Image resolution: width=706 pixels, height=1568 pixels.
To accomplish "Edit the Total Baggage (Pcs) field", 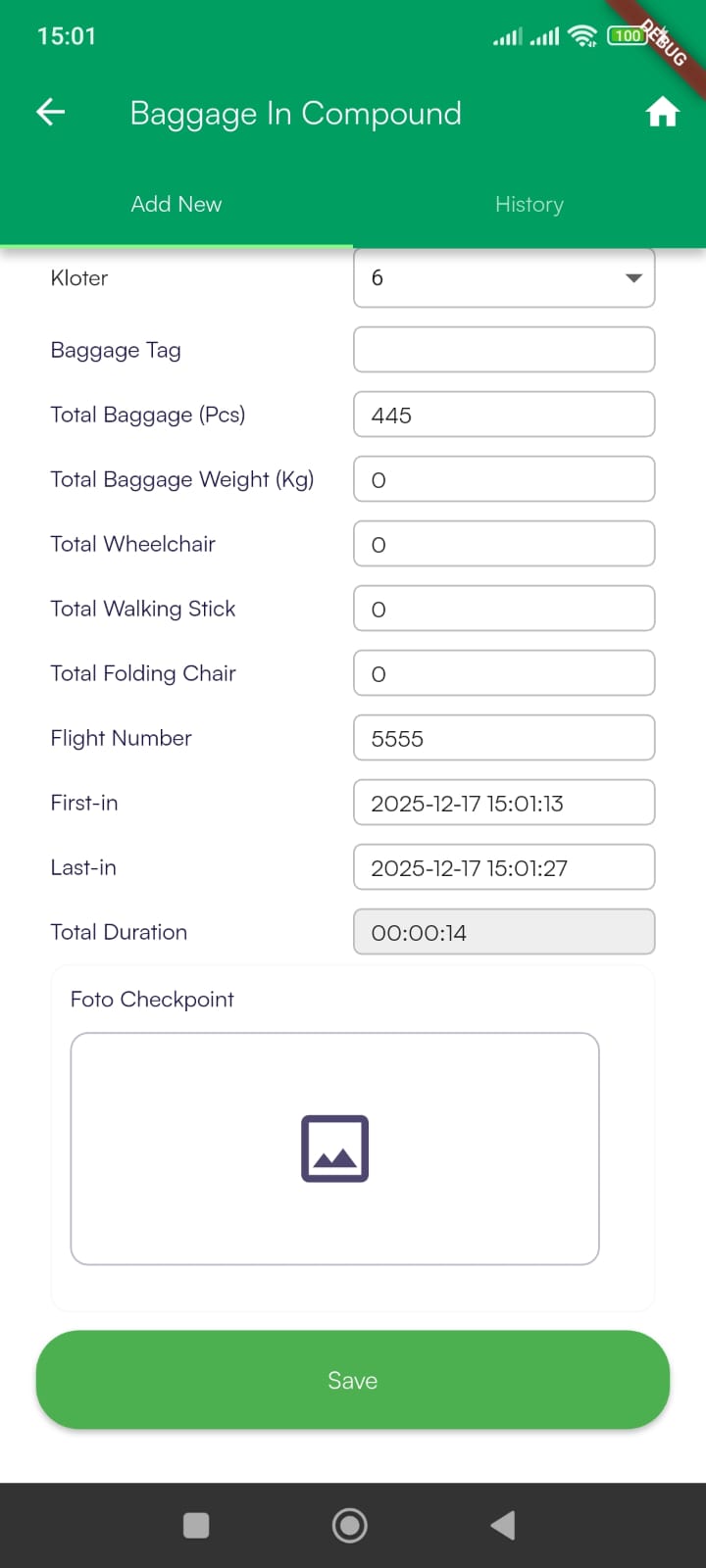I will pyautogui.click(x=504, y=415).
